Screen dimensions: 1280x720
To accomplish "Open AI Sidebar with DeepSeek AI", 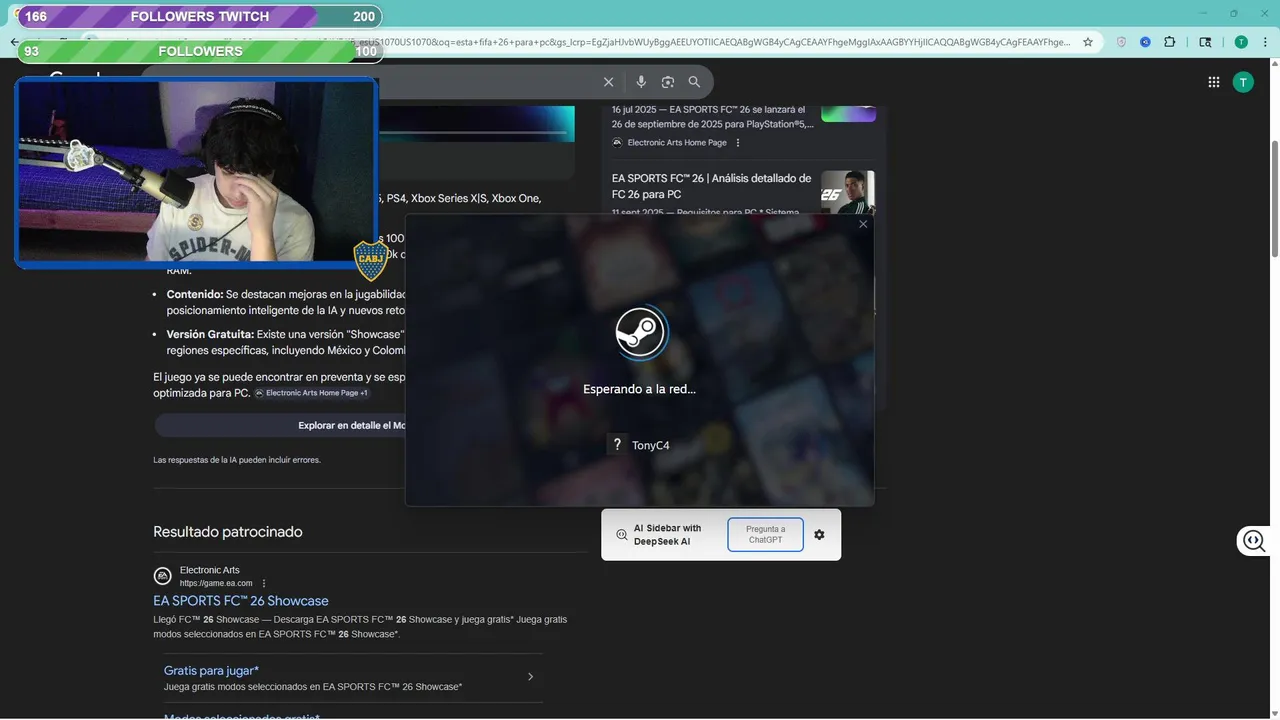I will pyautogui.click(x=667, y=535).
